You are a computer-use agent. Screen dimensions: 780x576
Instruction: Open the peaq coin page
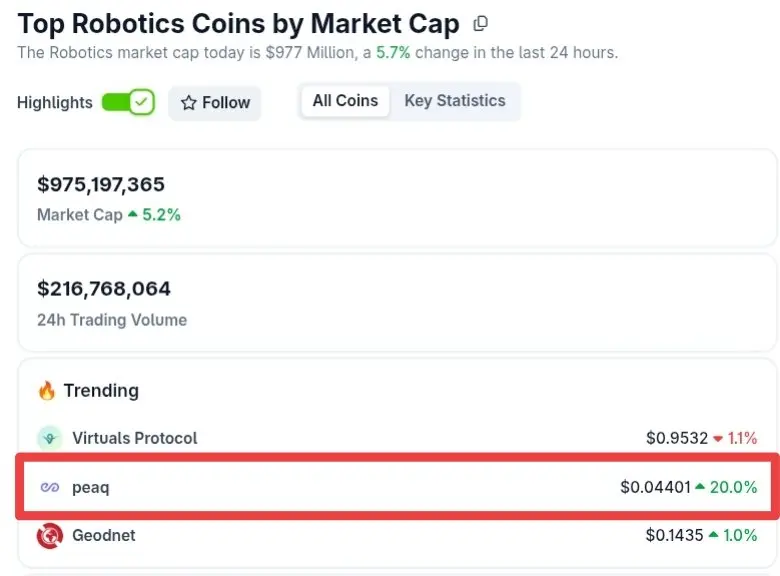tap(90, 488)
